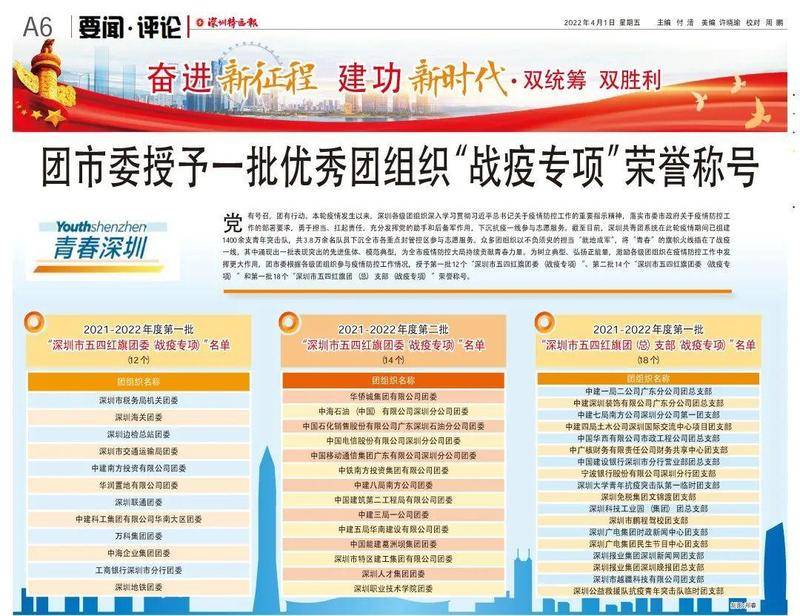800x616 pixels.
Task: Select the row "中国石化销售股份有限公司广东深圳石油分公司团委"
Action: (x=393, y=426)
